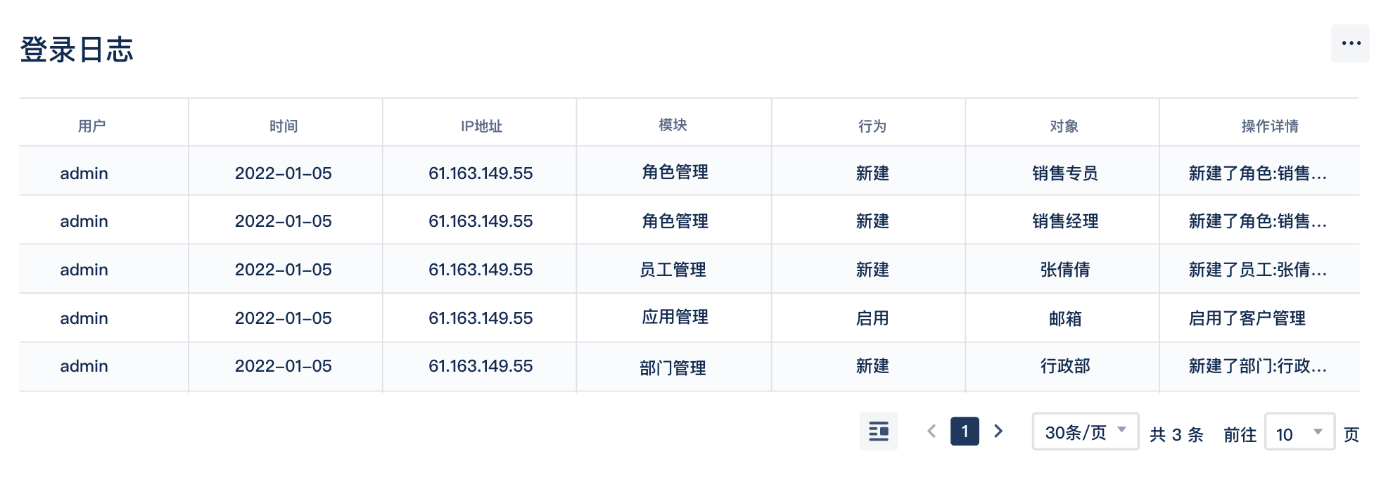The height and width of the screenshot is (484, 1400).
Task: Click the 启用了客户管理 detail text
Action: pos(1247,318)
